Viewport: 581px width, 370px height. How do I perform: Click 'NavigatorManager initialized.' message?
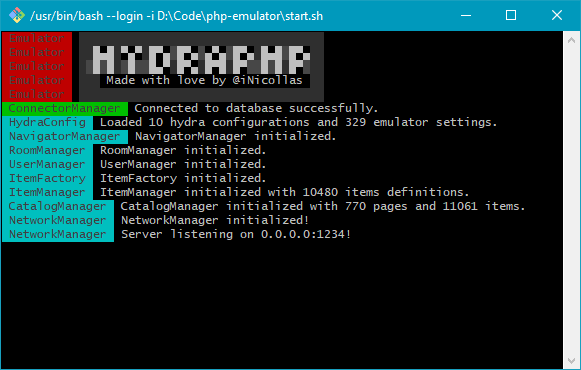click(236, 137)
